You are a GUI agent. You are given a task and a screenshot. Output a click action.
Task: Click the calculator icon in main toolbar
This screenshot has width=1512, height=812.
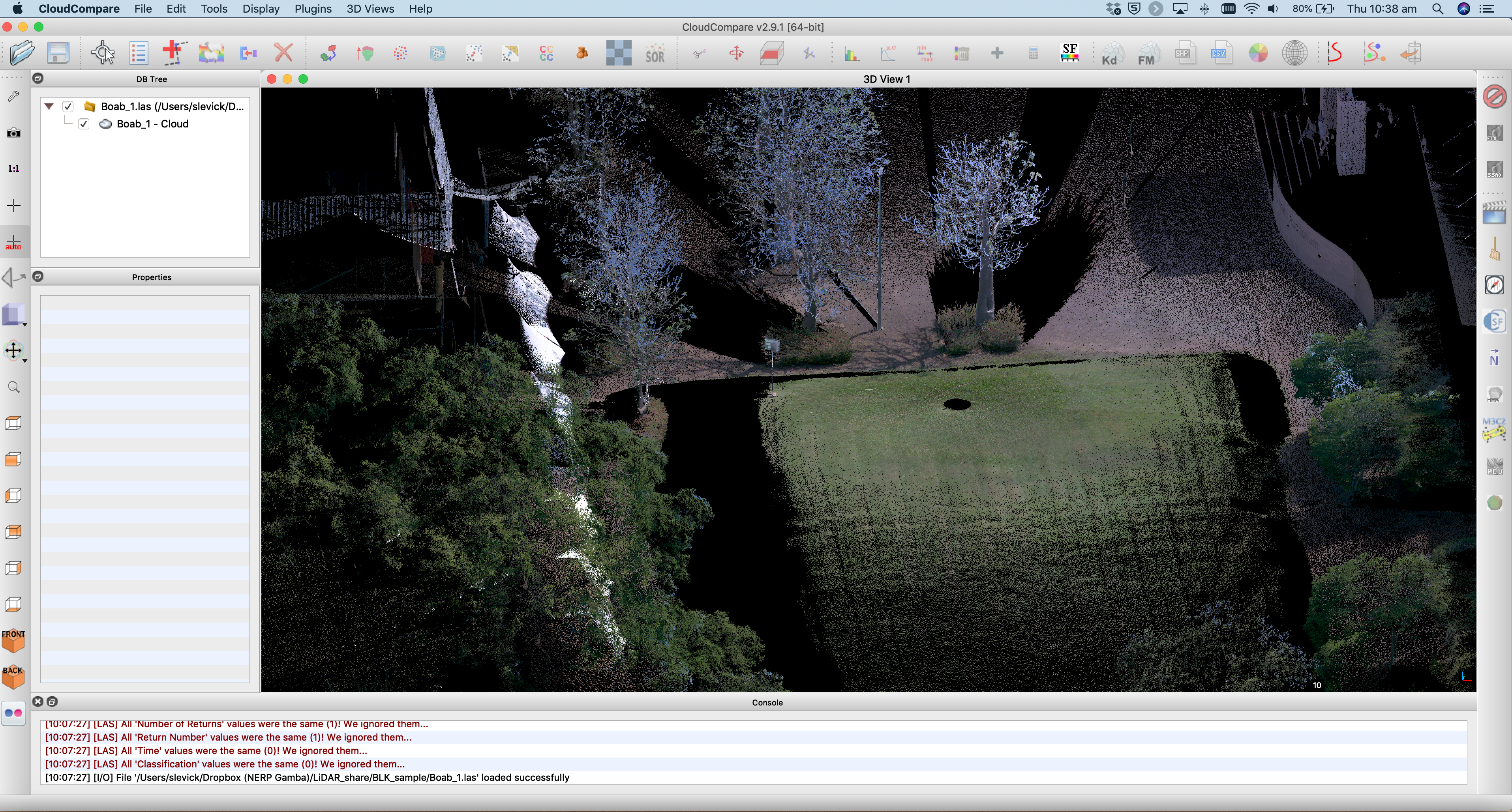pos(1033,53)
